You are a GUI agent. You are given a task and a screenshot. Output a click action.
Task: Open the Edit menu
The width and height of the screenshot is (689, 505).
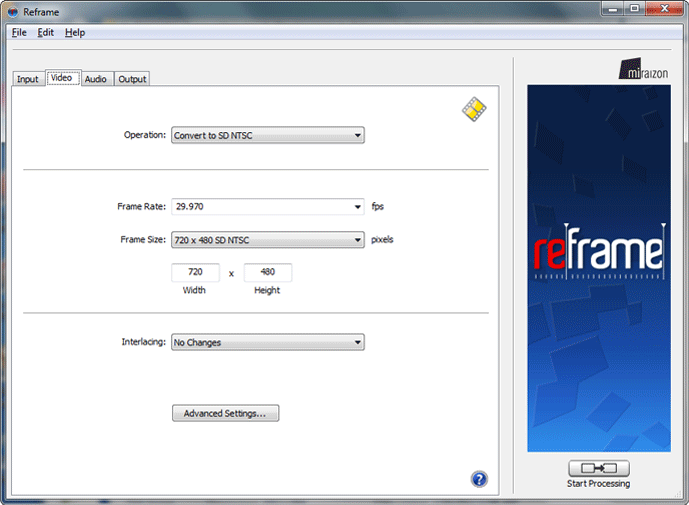tap(45, 33)
